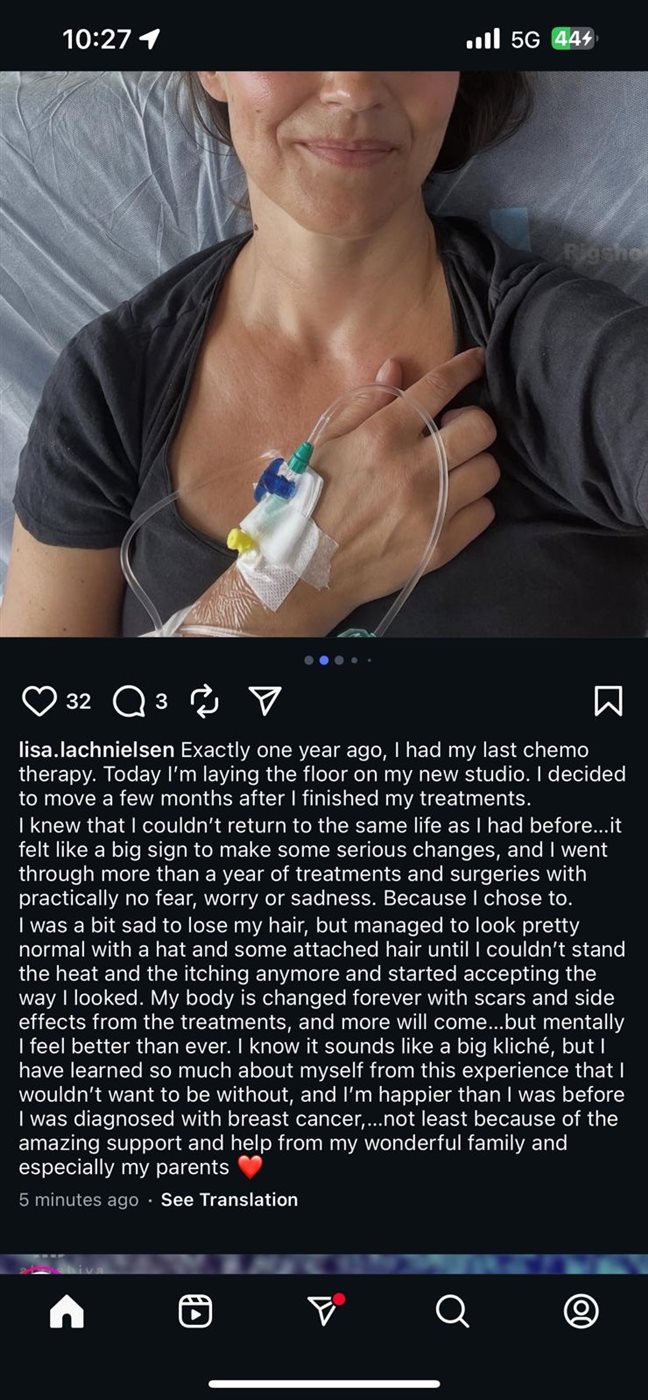Tap the cellular signal bars icon
Image resolution: width=648 pixels, height=1400 pixels.
483,39
